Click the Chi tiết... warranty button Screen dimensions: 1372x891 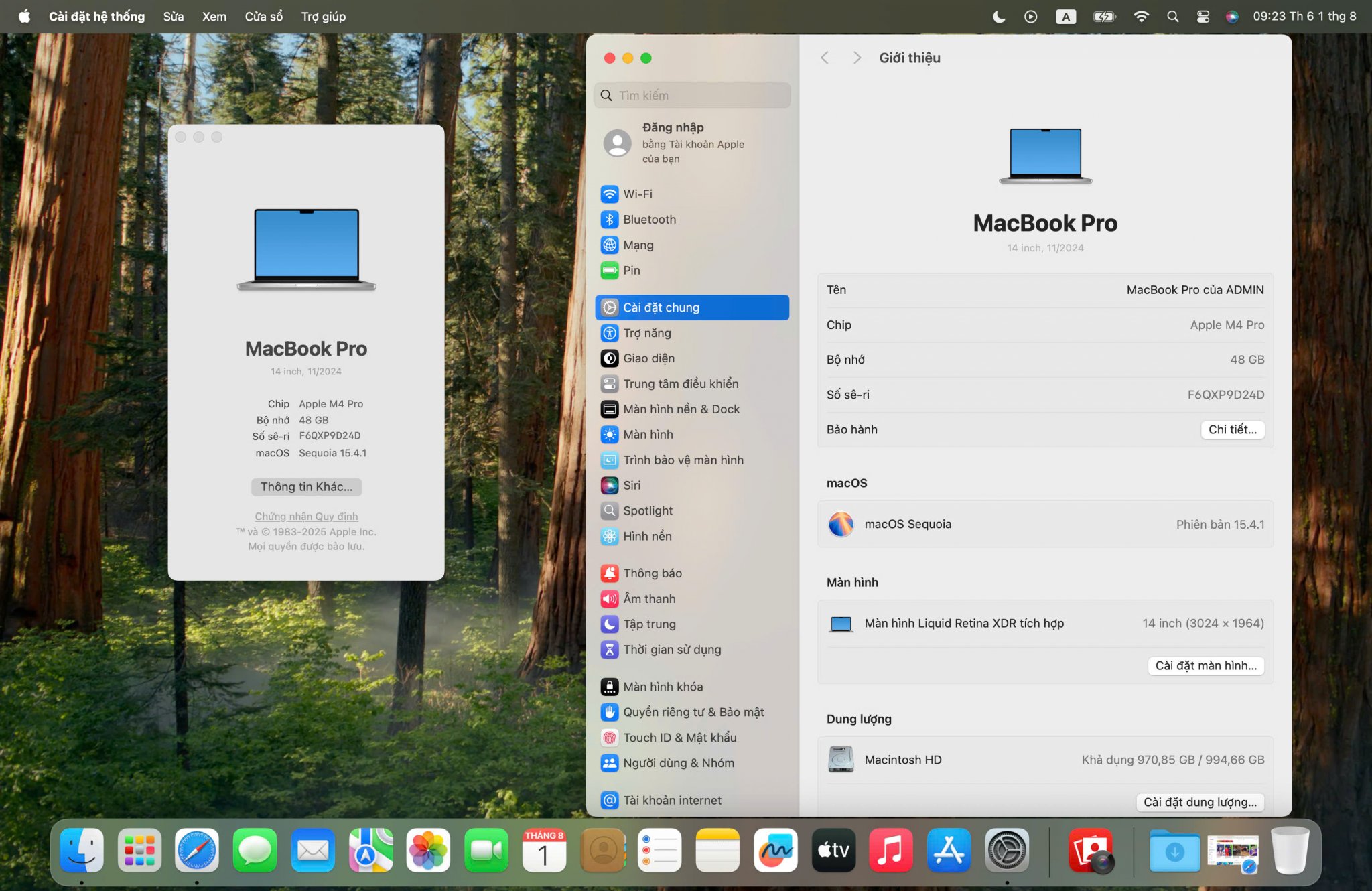[x=1232, y=429]
